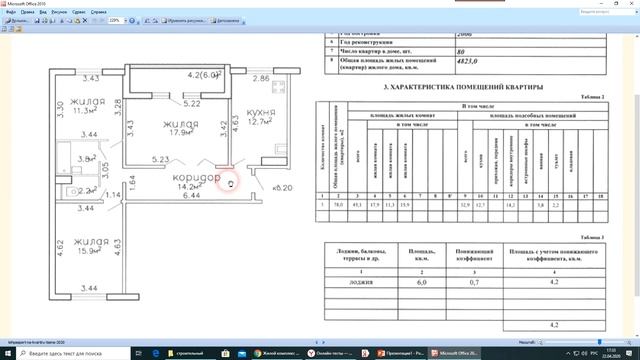This screenshot has width=640, height=360.
Task: Switch to single picture view icon
Action: click(18, 29)
